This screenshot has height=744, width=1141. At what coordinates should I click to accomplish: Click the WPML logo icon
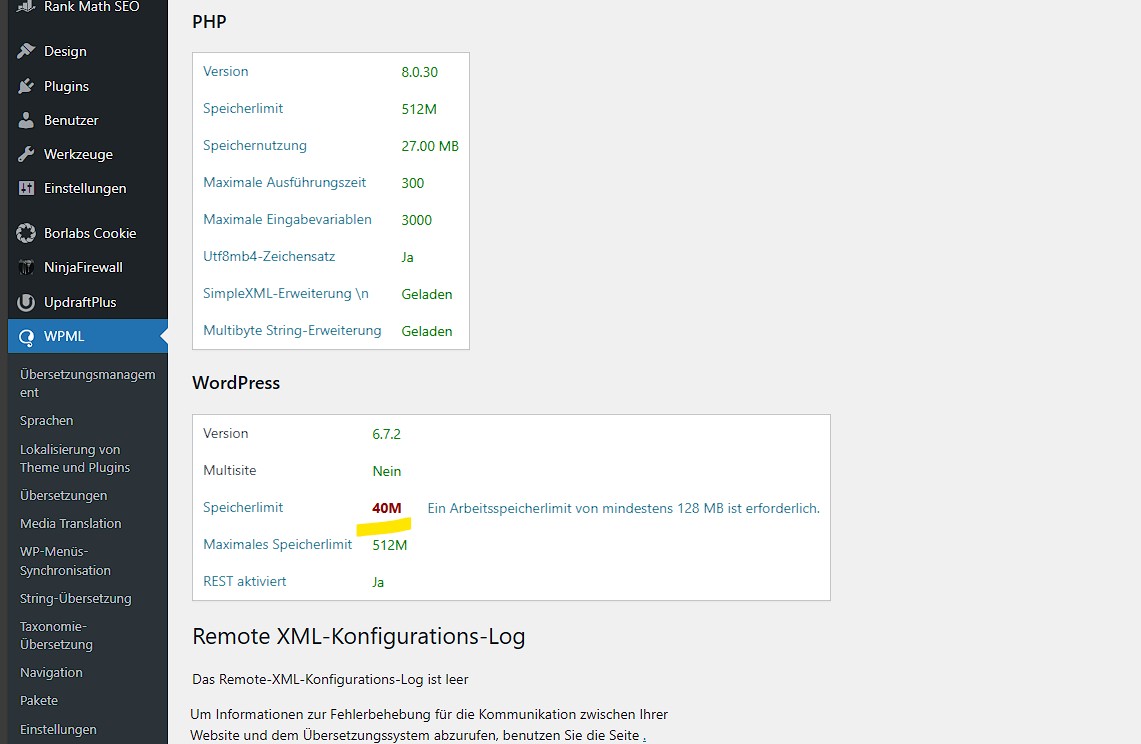click(x=26, y=336)
